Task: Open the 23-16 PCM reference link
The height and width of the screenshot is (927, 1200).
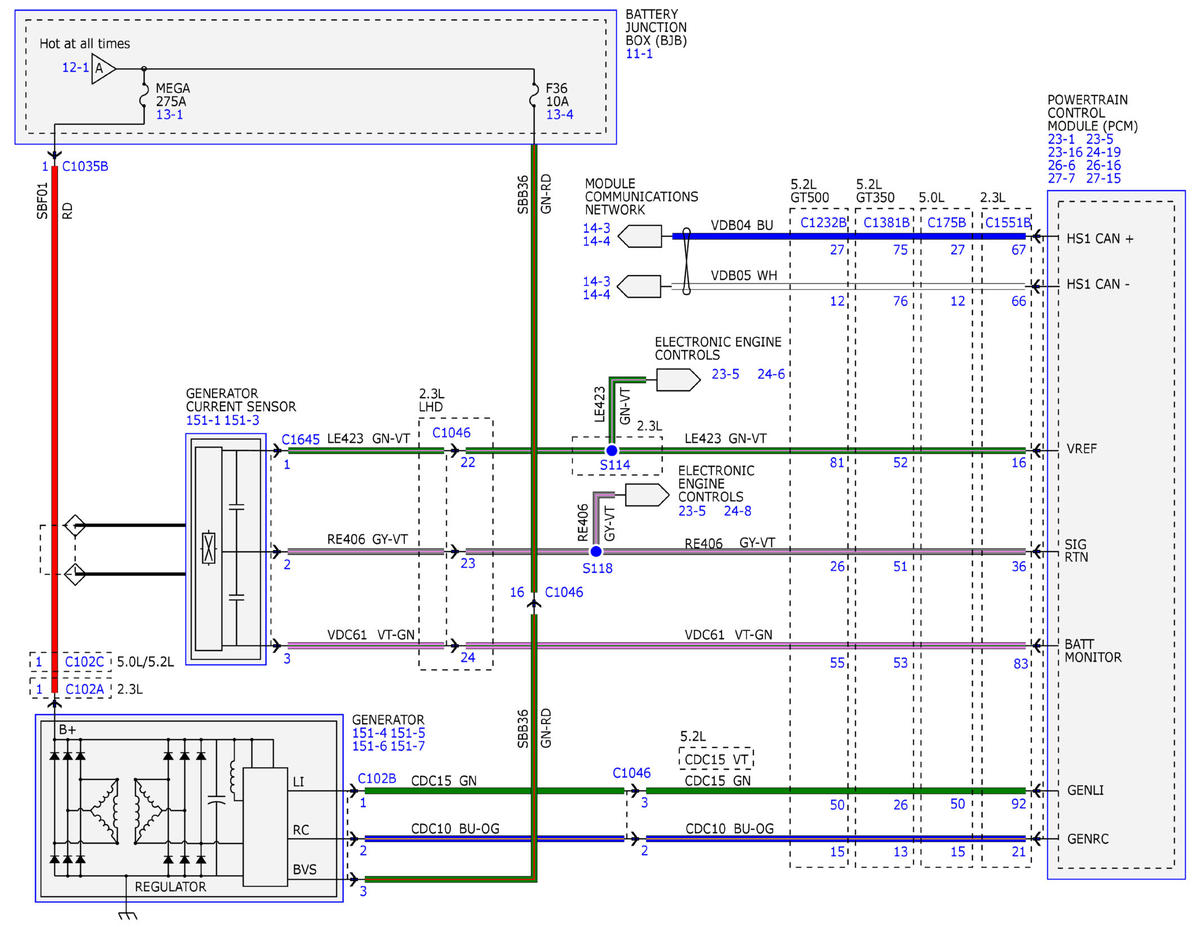Action: 1065,153
